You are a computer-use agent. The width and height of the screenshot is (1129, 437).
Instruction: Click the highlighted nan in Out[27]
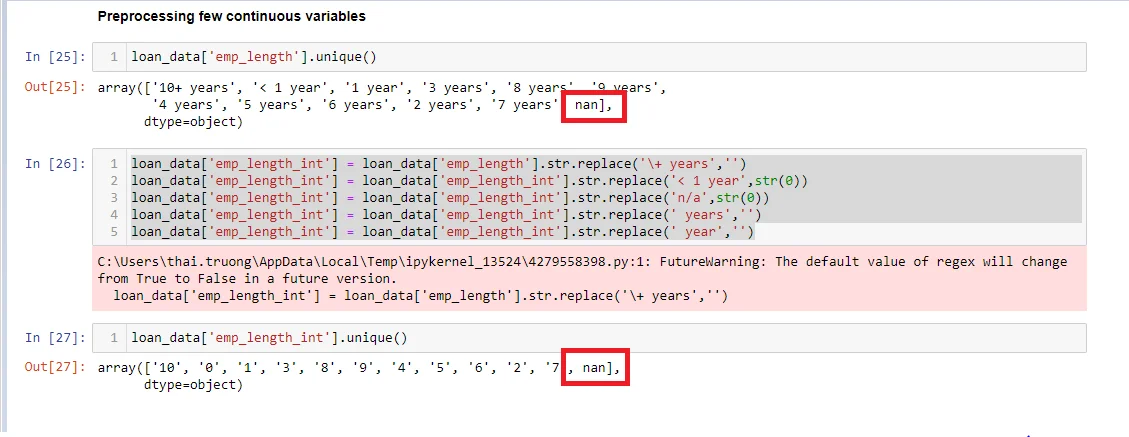click(x=597, y=369)
